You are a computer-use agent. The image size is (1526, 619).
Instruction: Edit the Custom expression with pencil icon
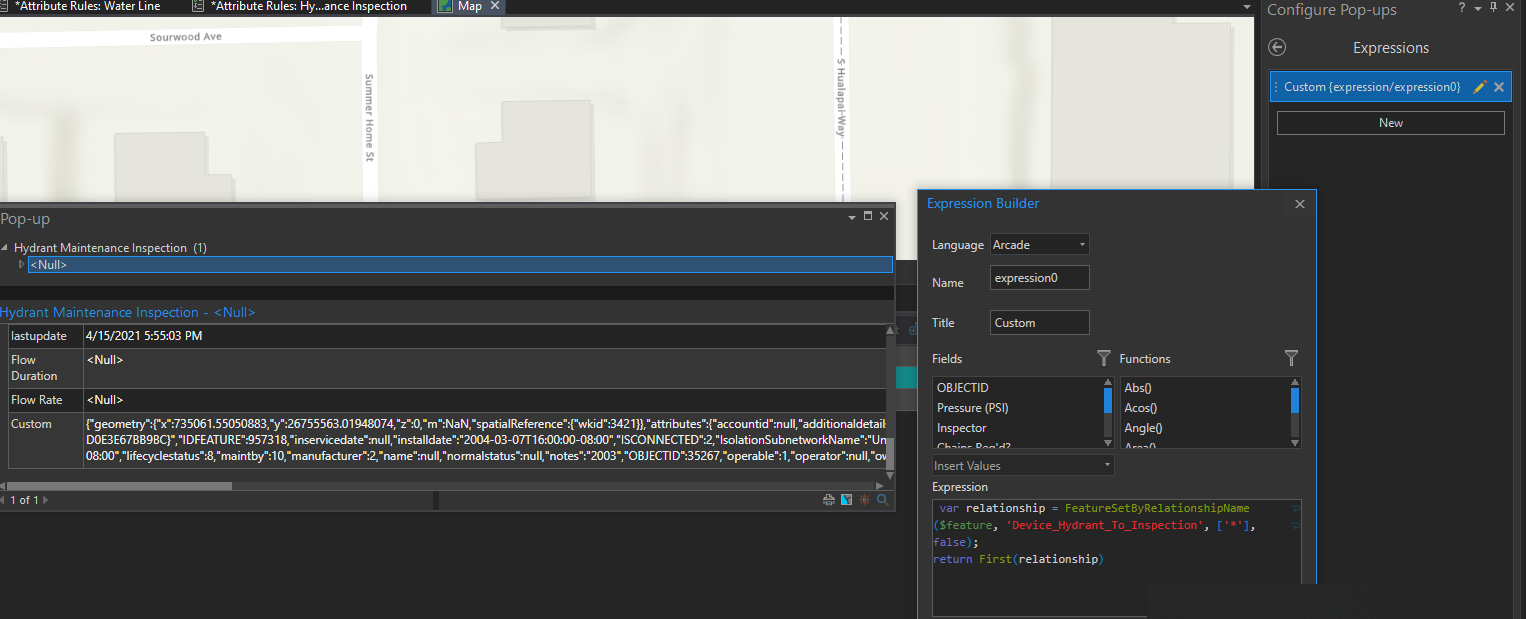1480,87
